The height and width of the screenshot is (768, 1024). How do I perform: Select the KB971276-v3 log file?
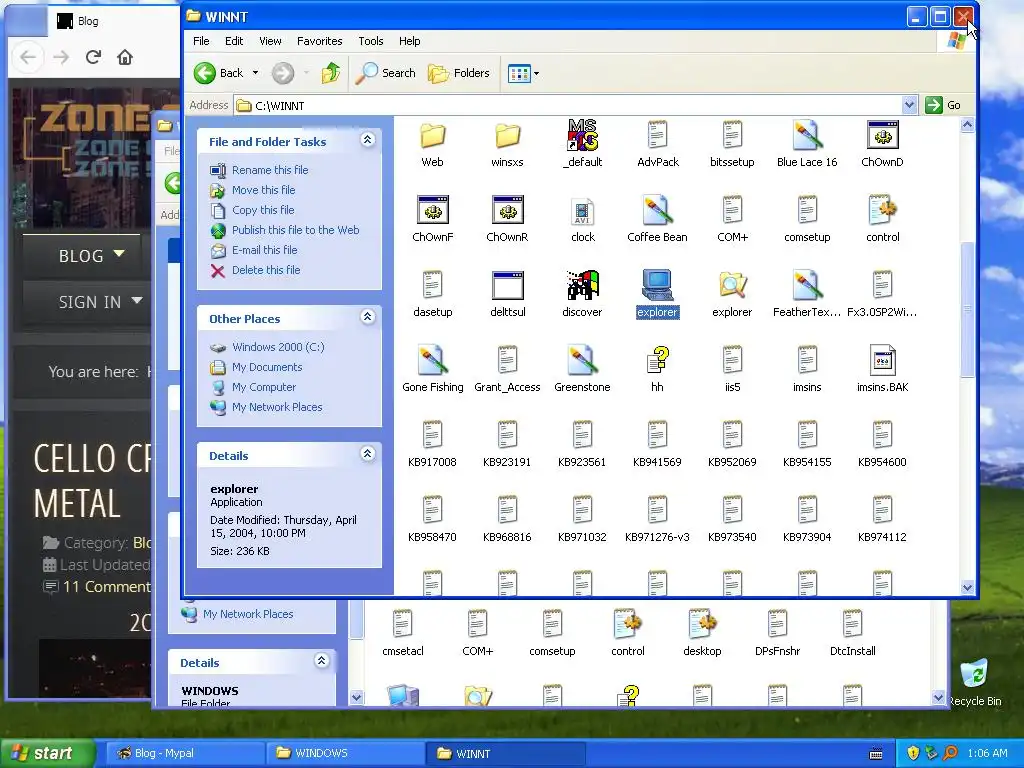point(658,519)
